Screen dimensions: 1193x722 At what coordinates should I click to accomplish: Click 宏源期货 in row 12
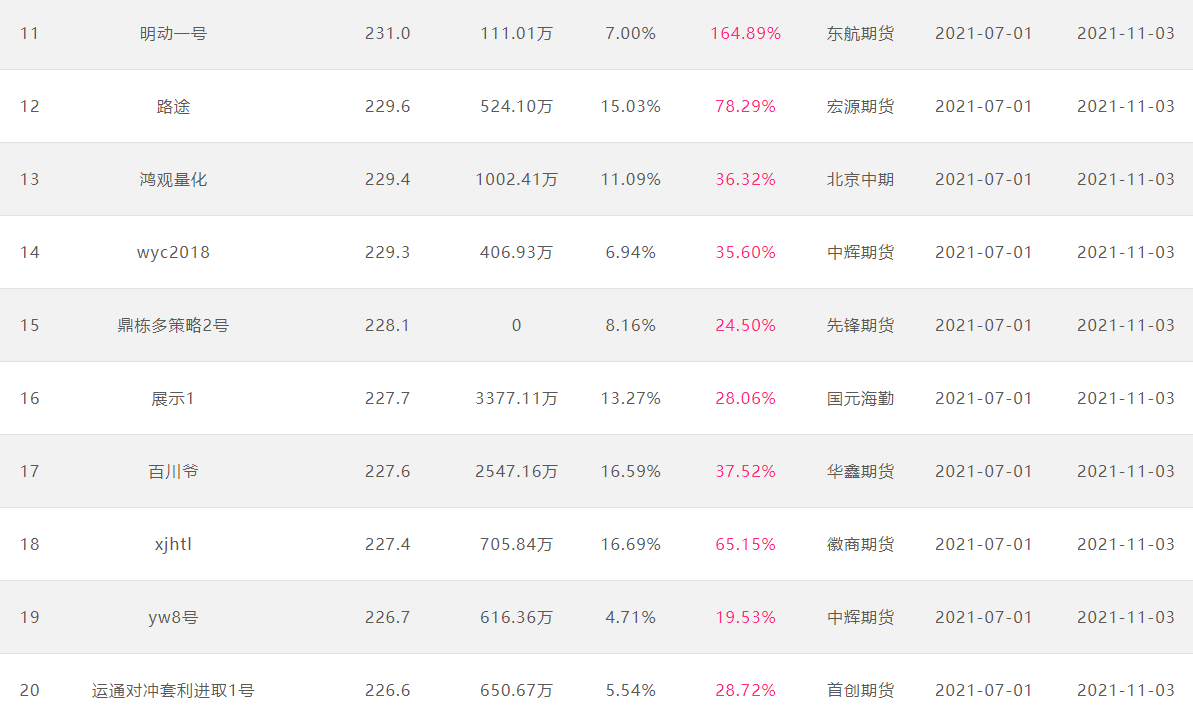click(x=860, y=107)
